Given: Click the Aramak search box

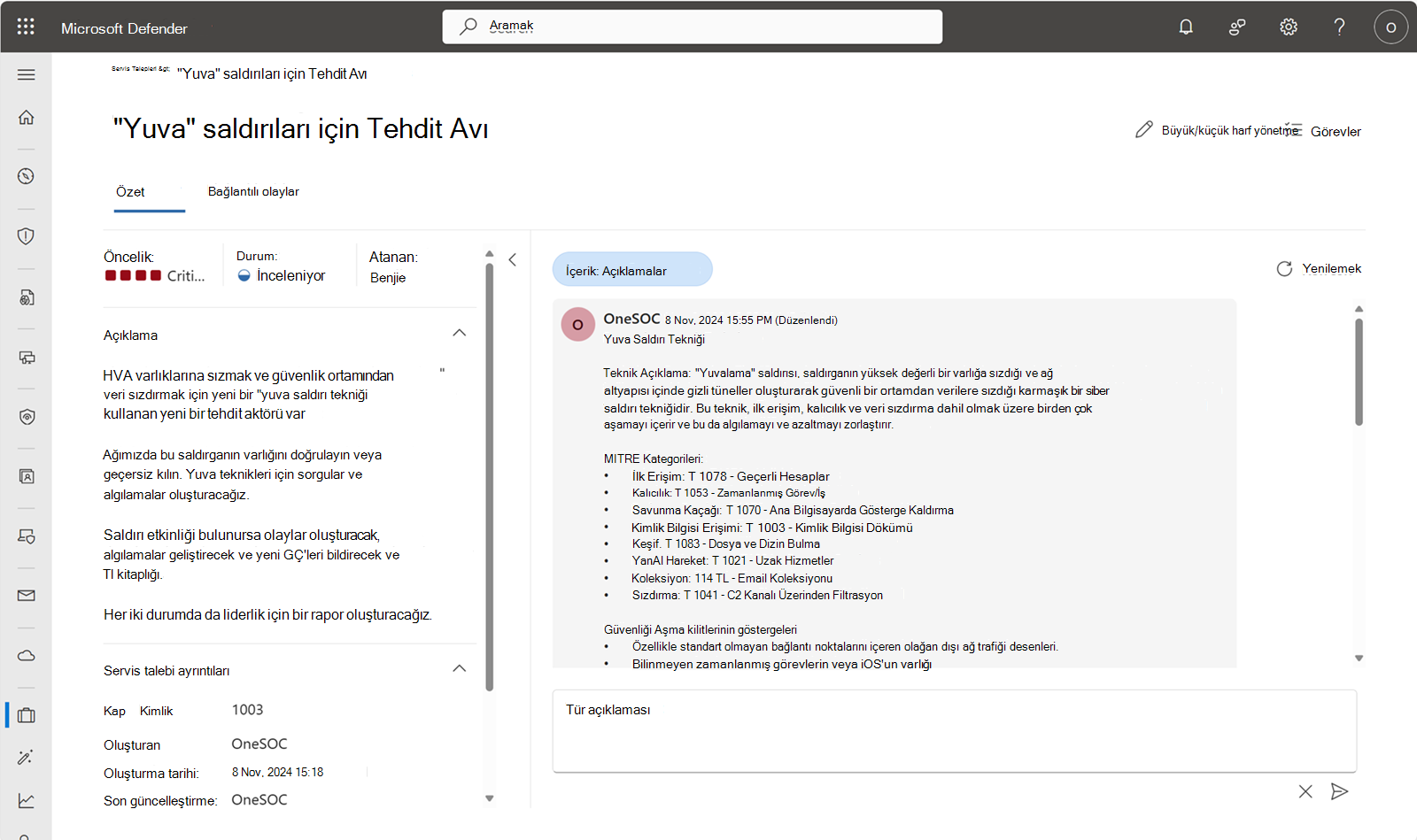Looking at the screenshot, I should [x=693, y=27].
